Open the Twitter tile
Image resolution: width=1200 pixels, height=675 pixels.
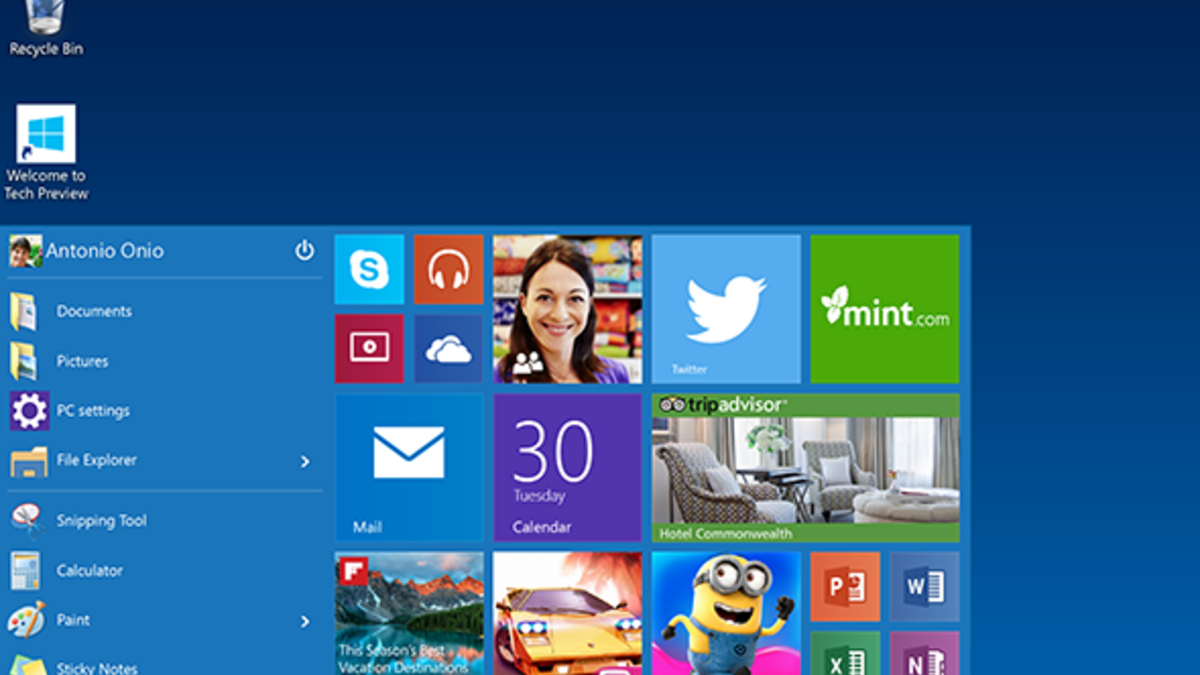pyautogui.click(x=726, y=309)
